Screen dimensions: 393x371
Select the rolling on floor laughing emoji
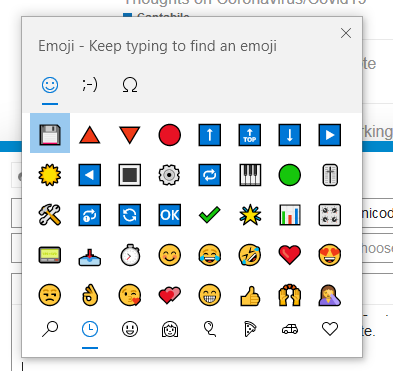click(x=250, y=255)
